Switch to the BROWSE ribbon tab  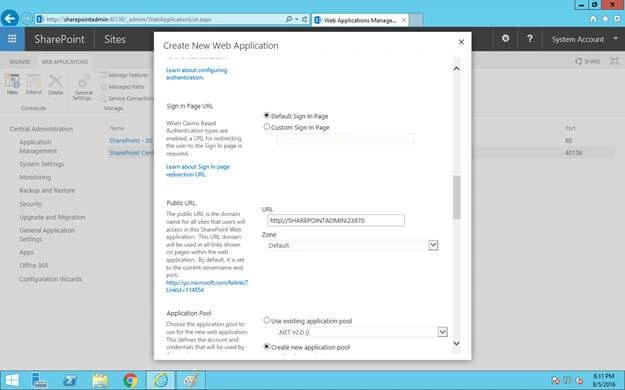[x=20, y=62]
